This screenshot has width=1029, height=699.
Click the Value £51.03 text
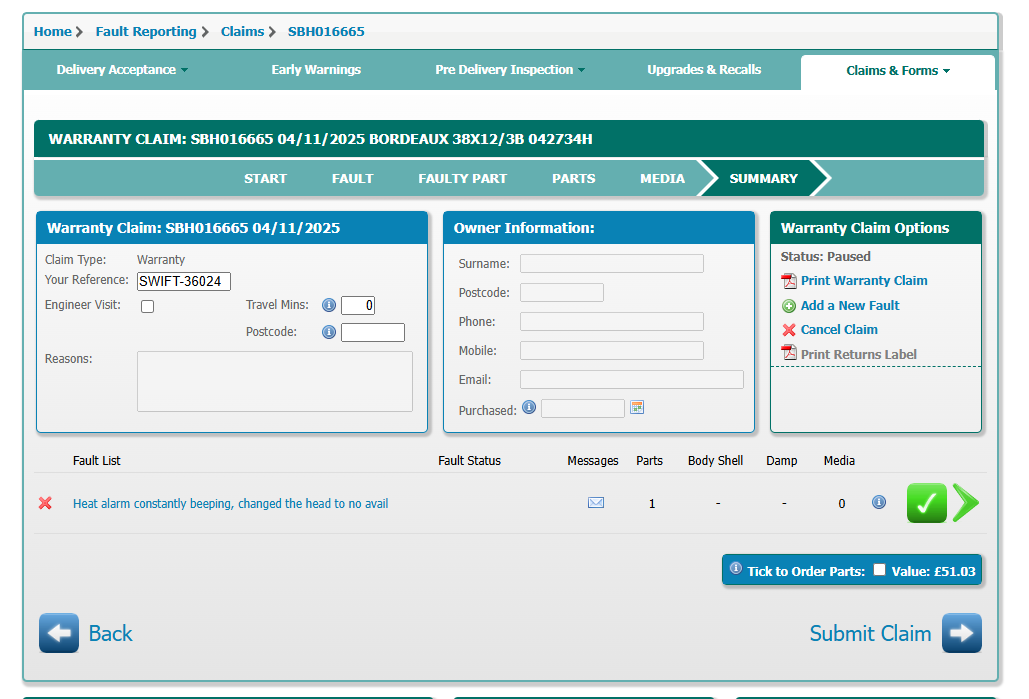tap(933, 571)
